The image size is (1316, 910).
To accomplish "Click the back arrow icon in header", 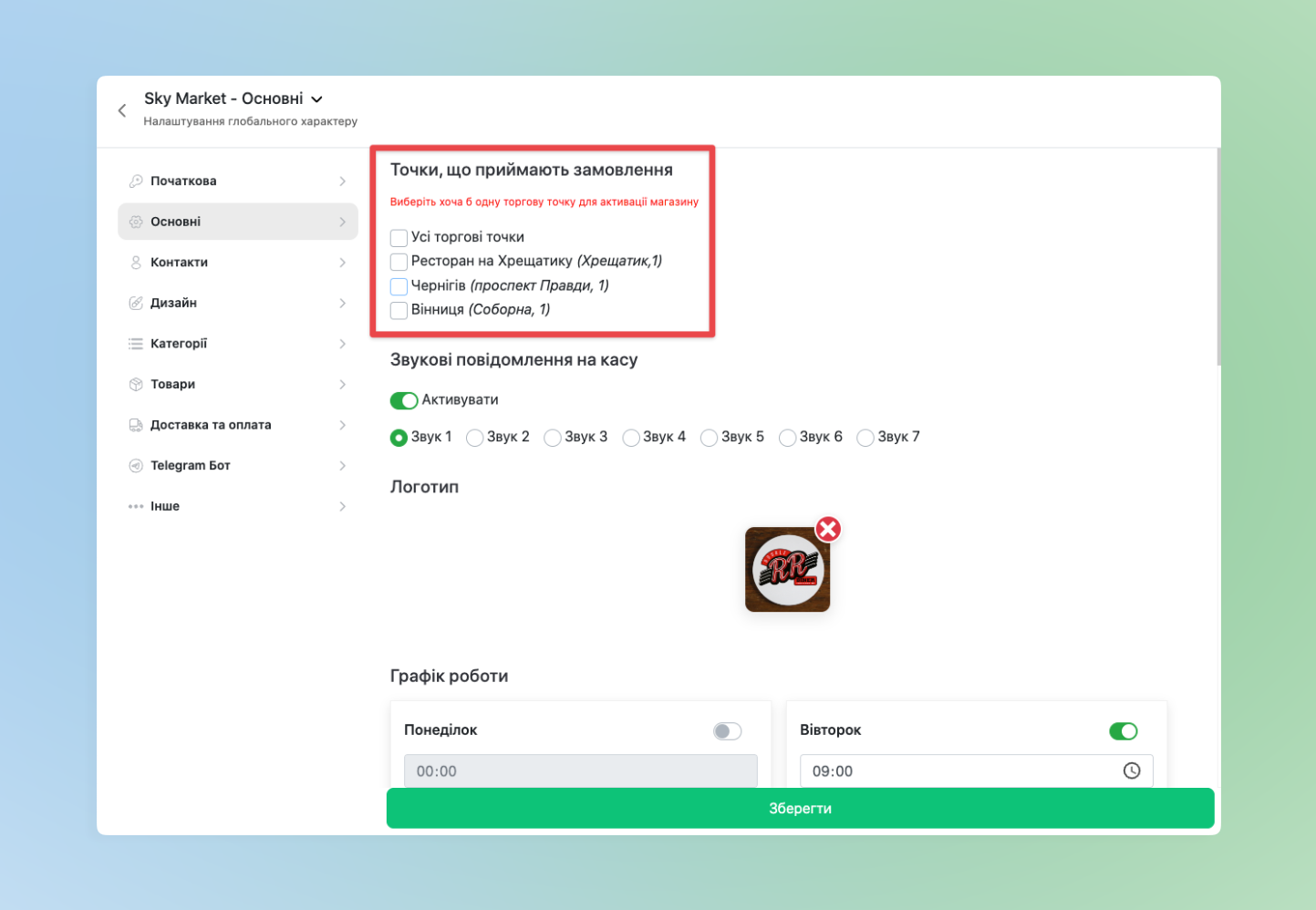I will pyautogui.click(x=122, y=110).
